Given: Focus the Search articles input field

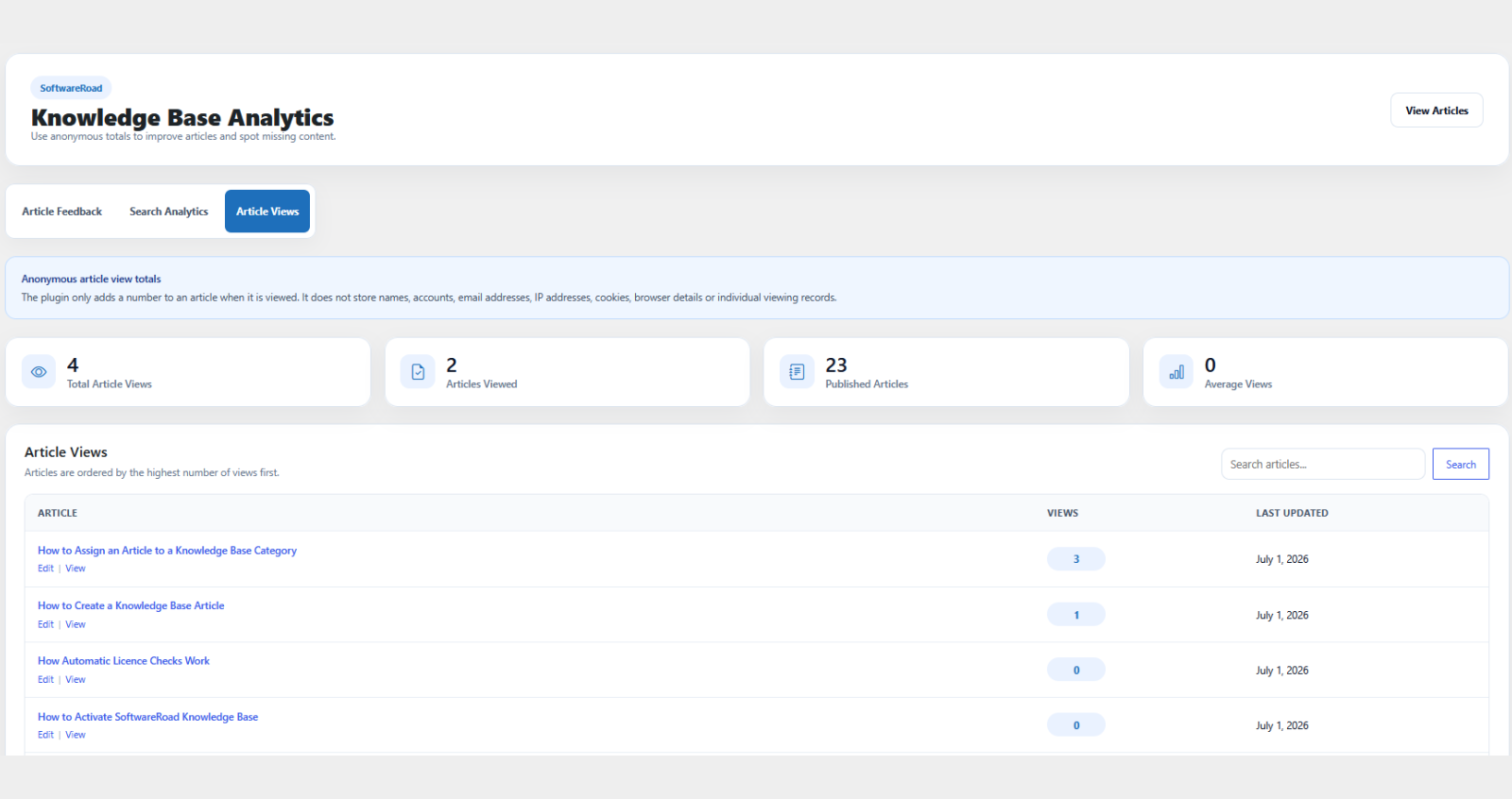Looking at the screenshot, I should (1323, 465).
